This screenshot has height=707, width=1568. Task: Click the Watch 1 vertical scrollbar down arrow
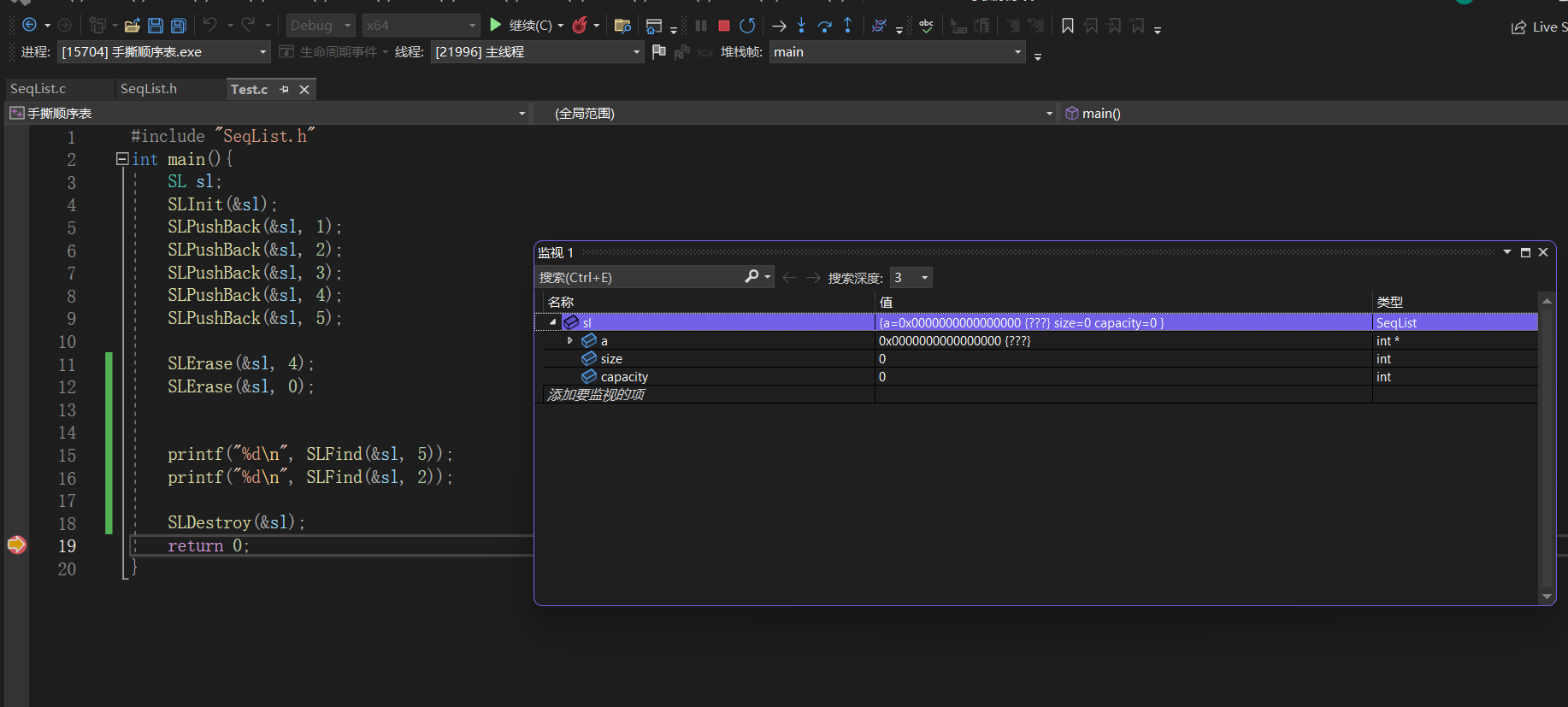coord(1546,597)
